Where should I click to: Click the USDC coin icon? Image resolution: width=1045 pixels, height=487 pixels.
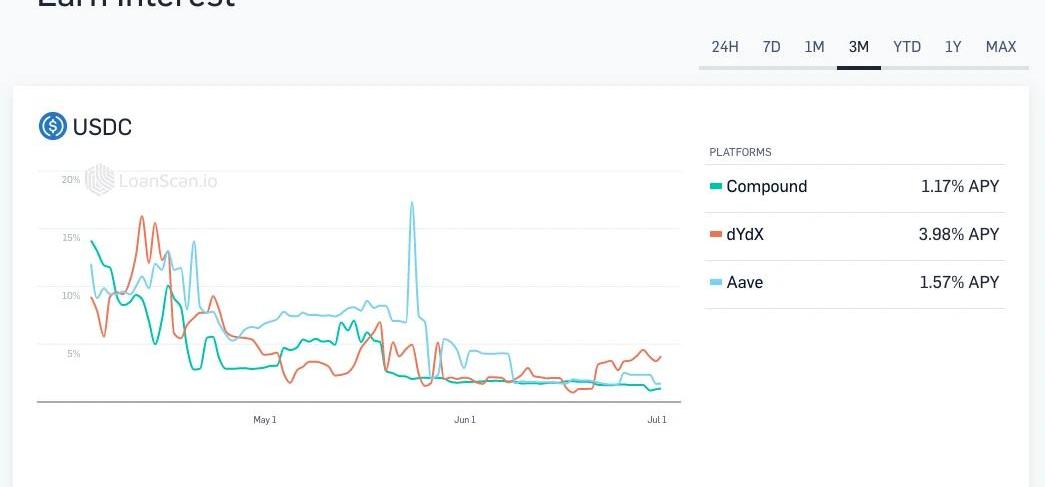(53, 126)
